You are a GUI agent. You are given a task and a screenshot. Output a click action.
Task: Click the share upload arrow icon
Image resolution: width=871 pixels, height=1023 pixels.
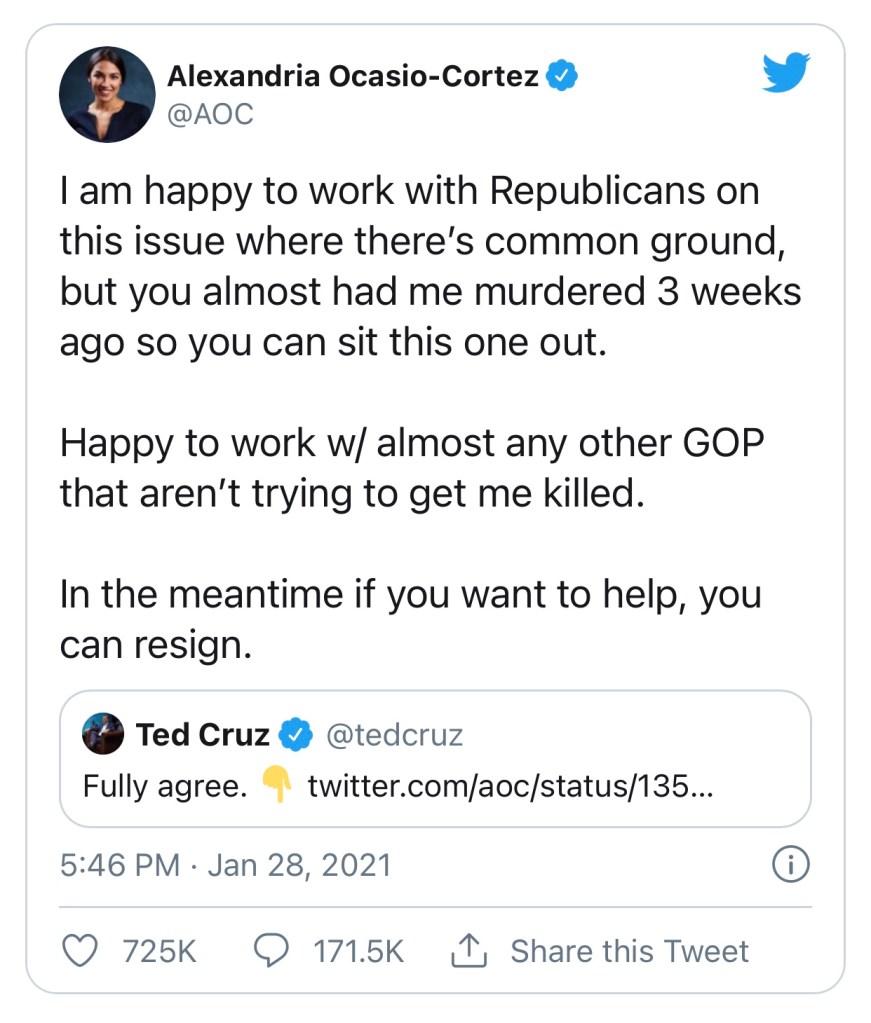468,951
